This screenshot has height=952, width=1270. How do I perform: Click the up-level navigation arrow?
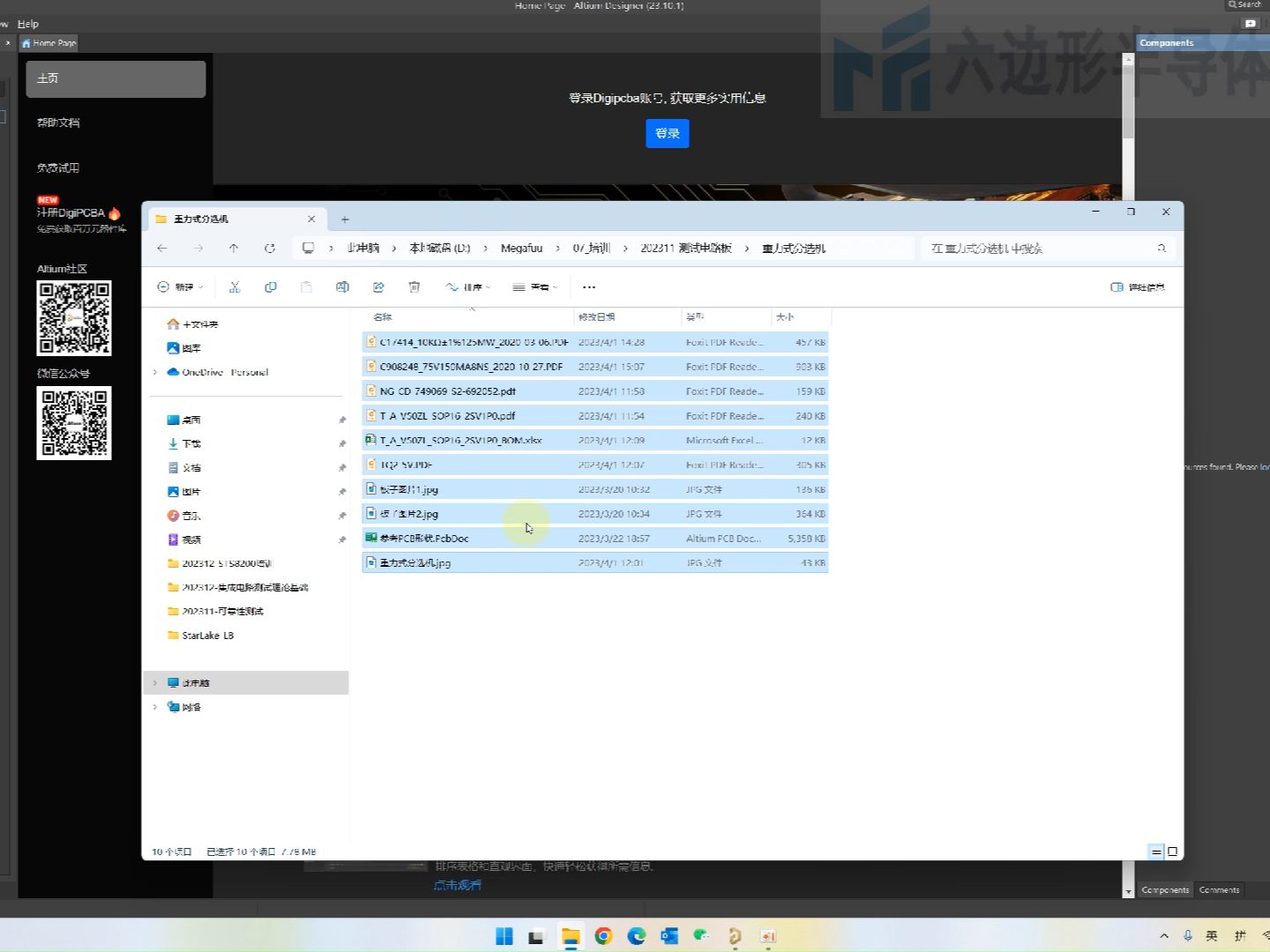(x=234, y=248)
